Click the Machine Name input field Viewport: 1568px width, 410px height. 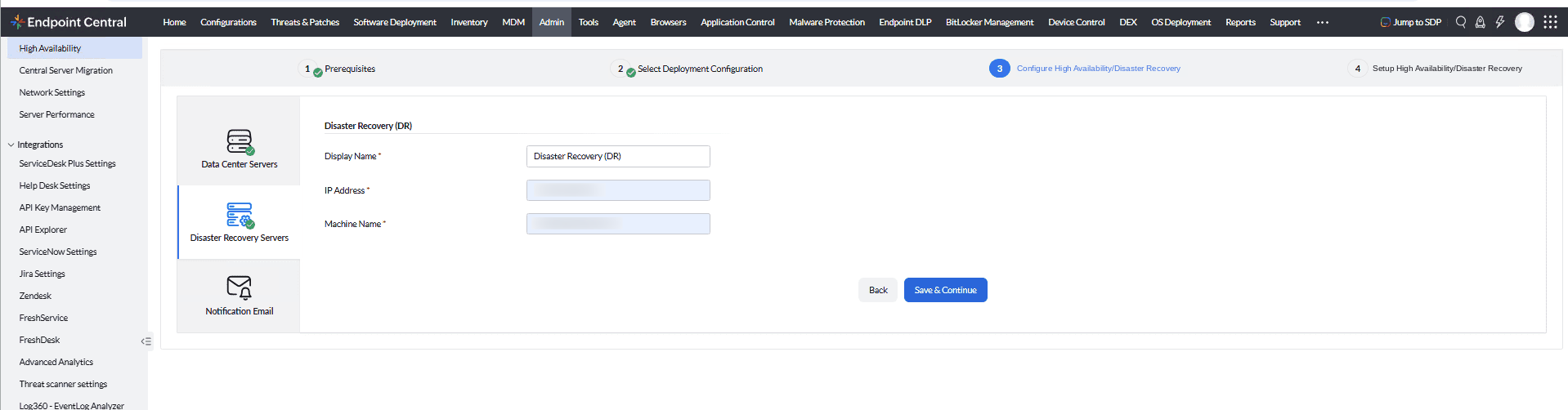[x=618, y=224]
